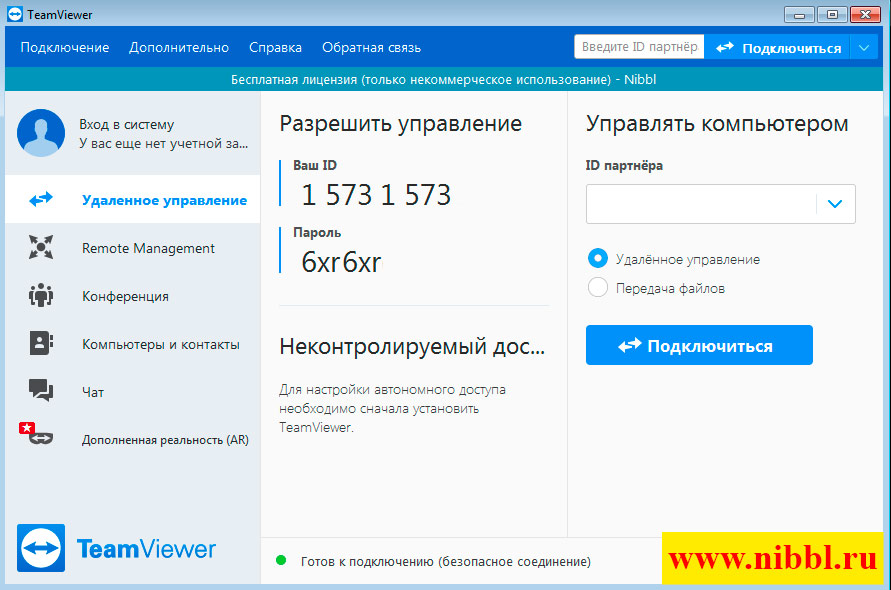Click Вход в систему sign-in link

point(127,124)
